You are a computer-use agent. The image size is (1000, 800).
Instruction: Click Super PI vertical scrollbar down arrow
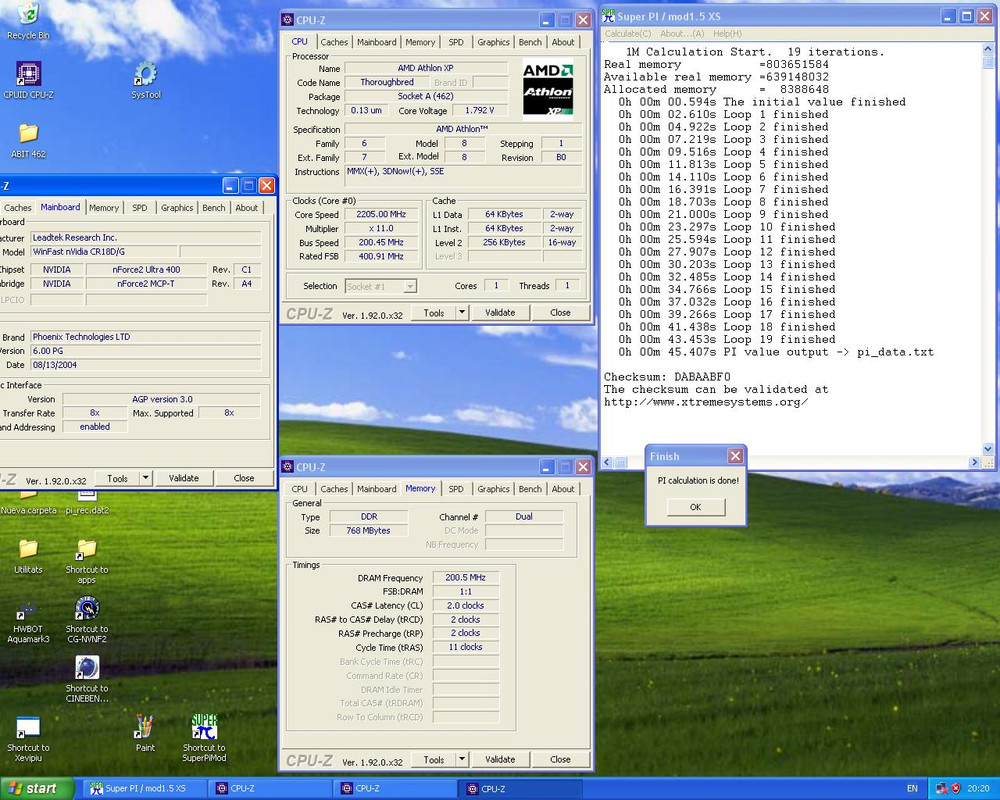[x=988, y=448]
